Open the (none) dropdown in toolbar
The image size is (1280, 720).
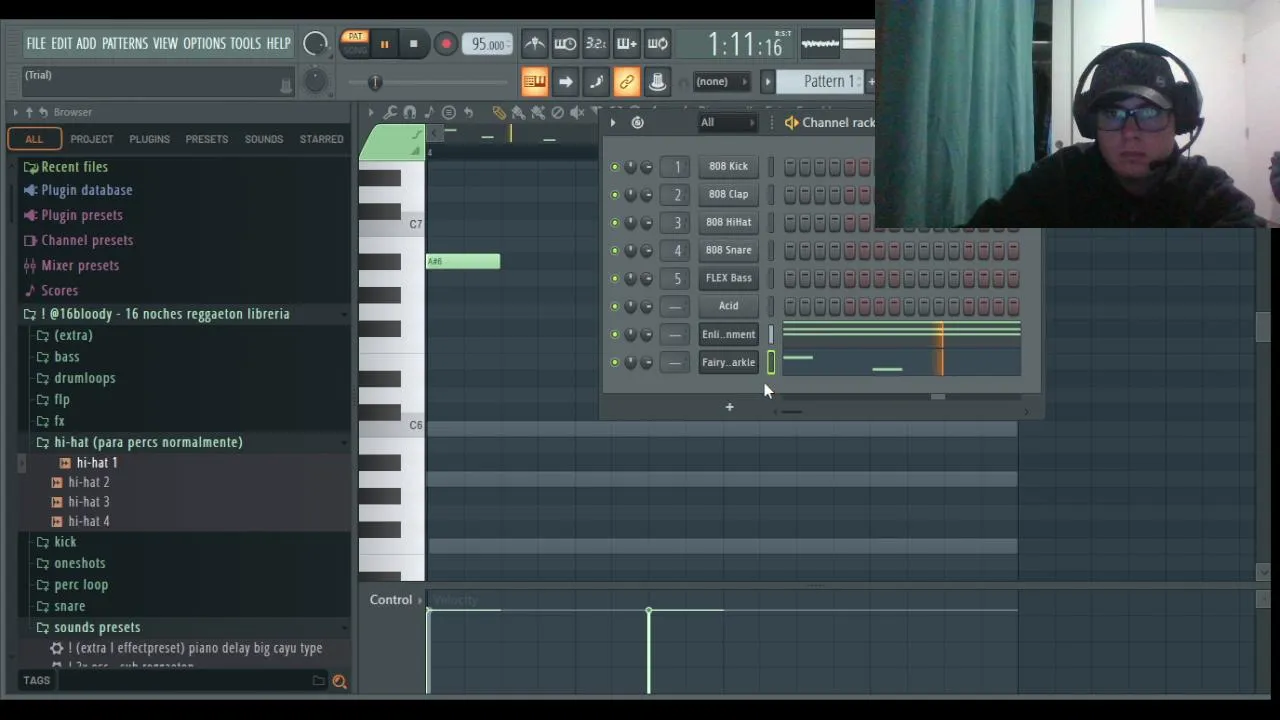tap(723, 82)
